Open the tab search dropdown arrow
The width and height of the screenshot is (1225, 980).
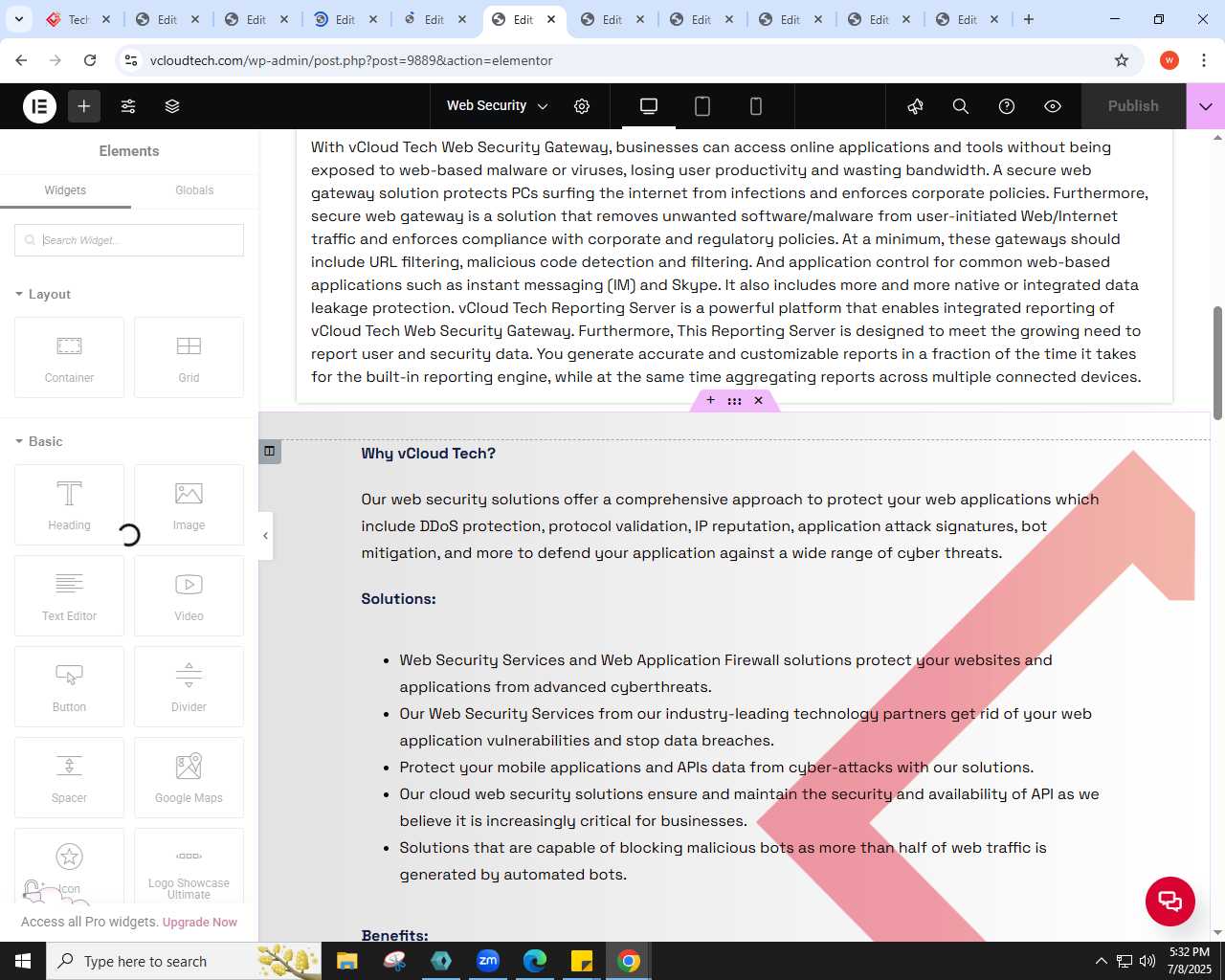tap(18, 19)
